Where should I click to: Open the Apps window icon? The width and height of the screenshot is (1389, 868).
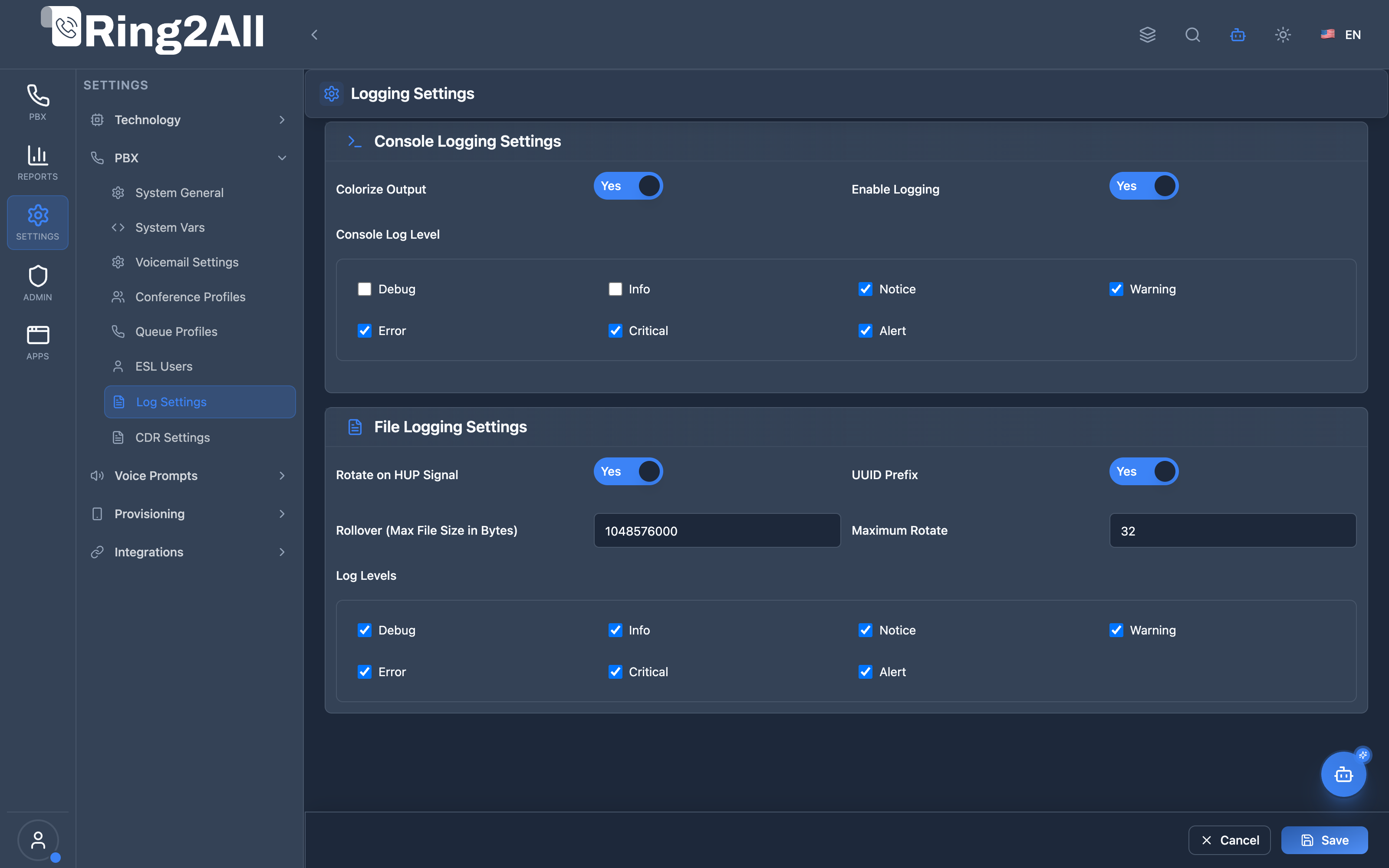coord(38,343)
